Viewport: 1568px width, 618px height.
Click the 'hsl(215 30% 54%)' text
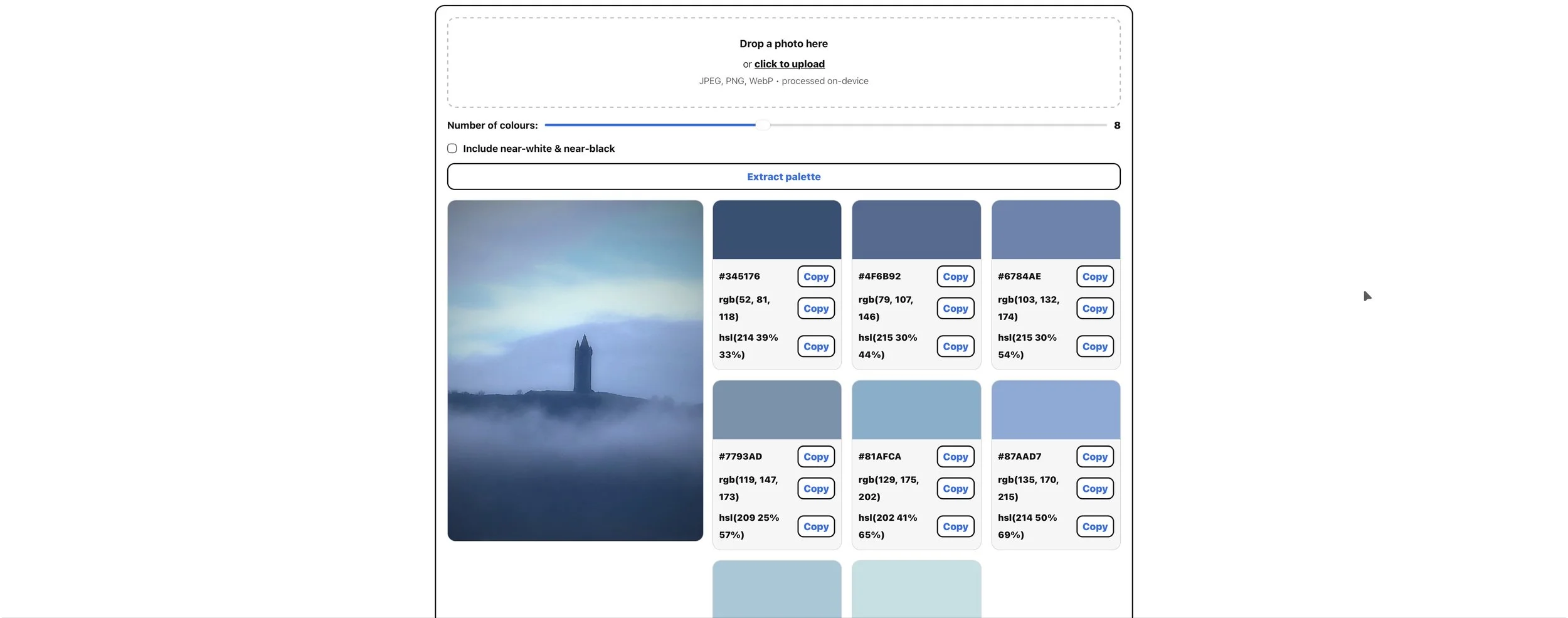pos(1027,346)
